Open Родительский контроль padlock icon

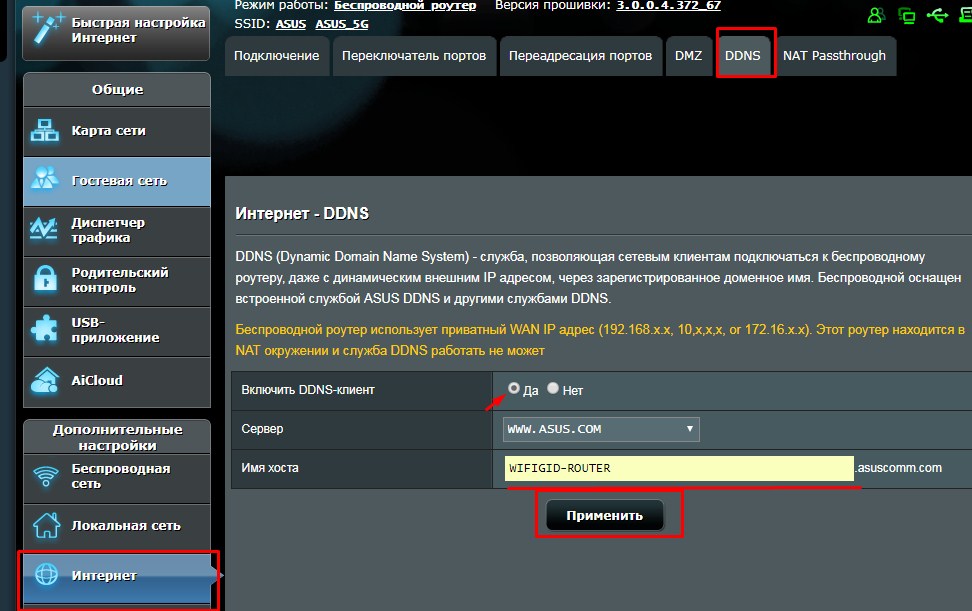(x=45, y=279)
